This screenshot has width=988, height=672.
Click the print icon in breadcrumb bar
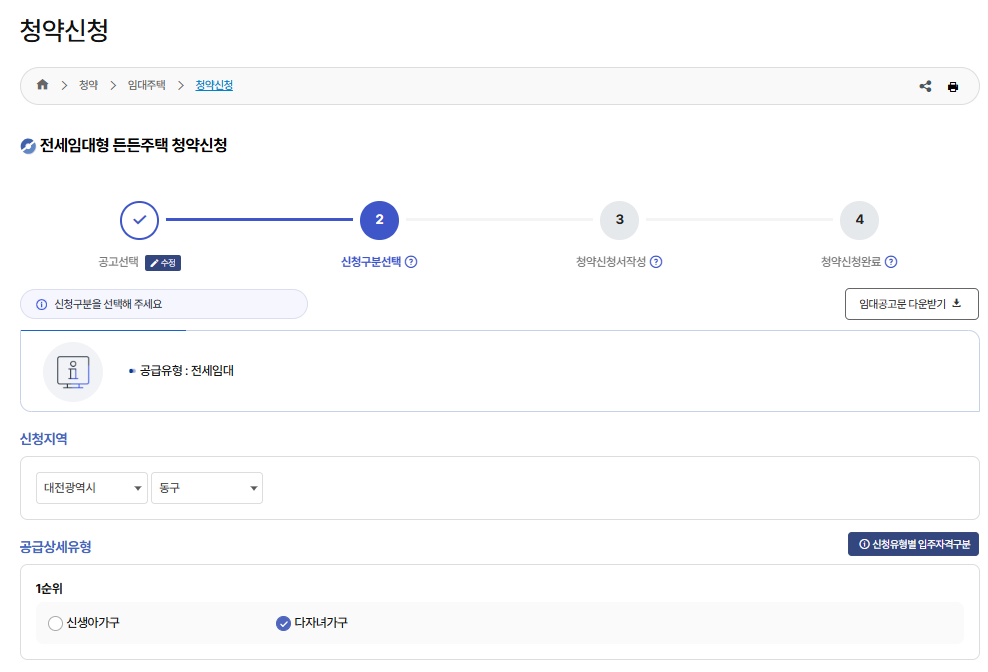click(953, 86)
